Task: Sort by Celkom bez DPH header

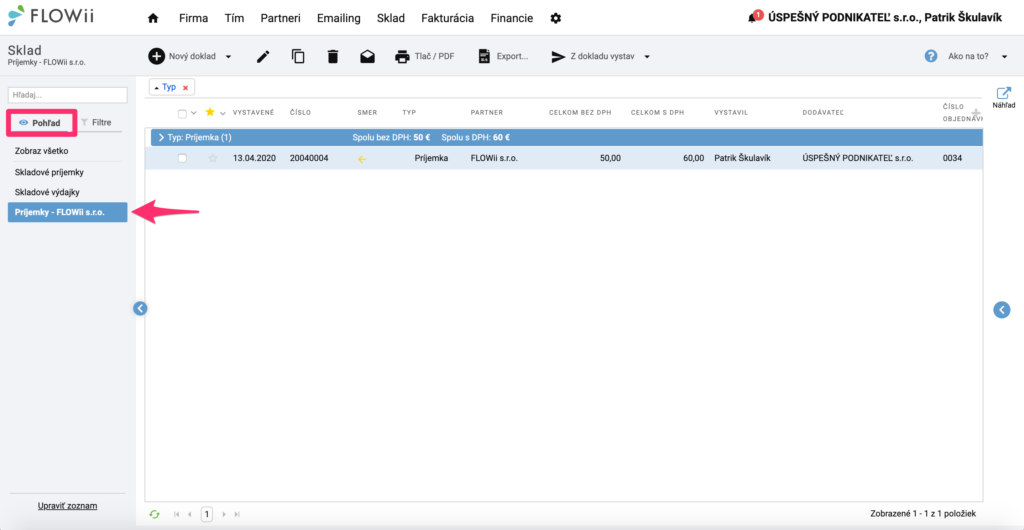Action: (580, 112)
